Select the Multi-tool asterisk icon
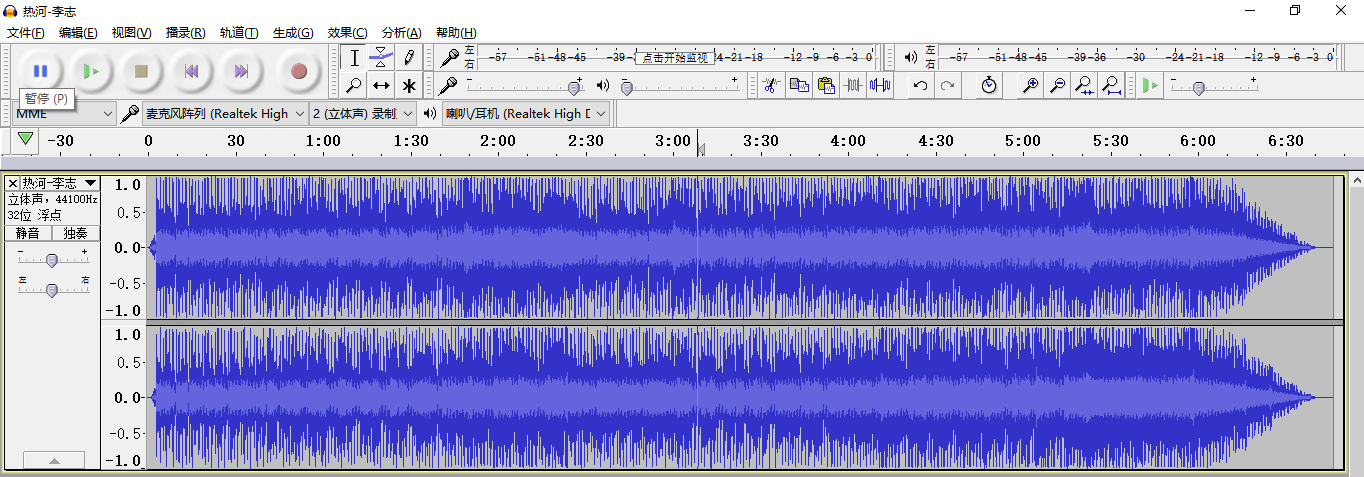Screen dimensions: 1364x477 point(408,85)
